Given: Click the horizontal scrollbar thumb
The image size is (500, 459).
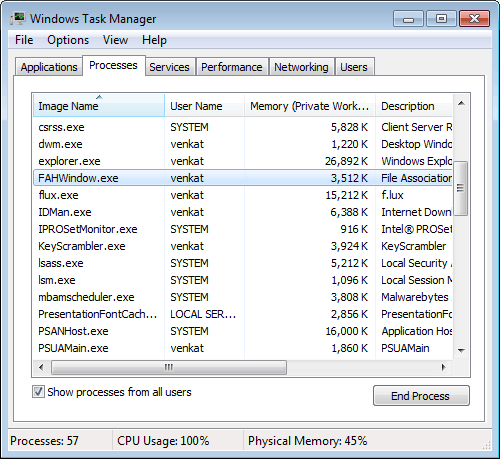Looking at the screenshot, I should (169, 367).
